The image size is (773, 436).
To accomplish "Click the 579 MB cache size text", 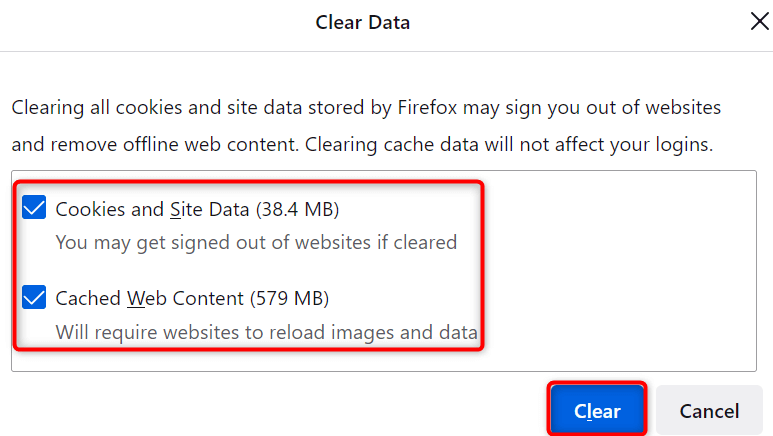I will 291,298.
